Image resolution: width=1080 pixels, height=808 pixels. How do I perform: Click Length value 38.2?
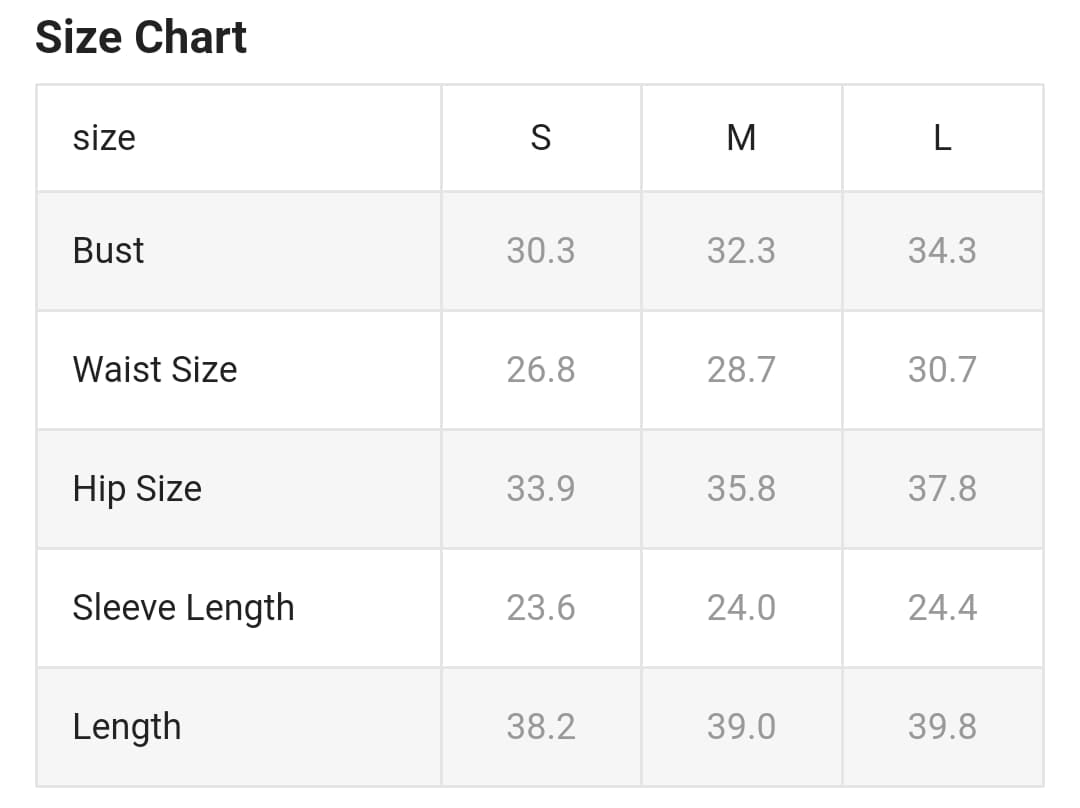(541, 726)
